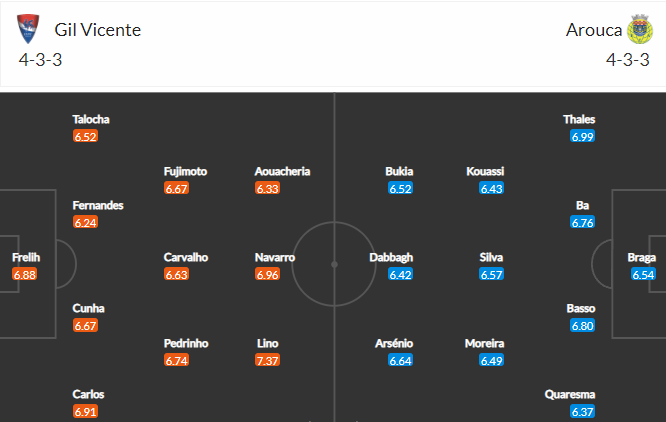Click Lino's 7.37 rating badge
666x422 pixels.
click(x=268, y=360)
